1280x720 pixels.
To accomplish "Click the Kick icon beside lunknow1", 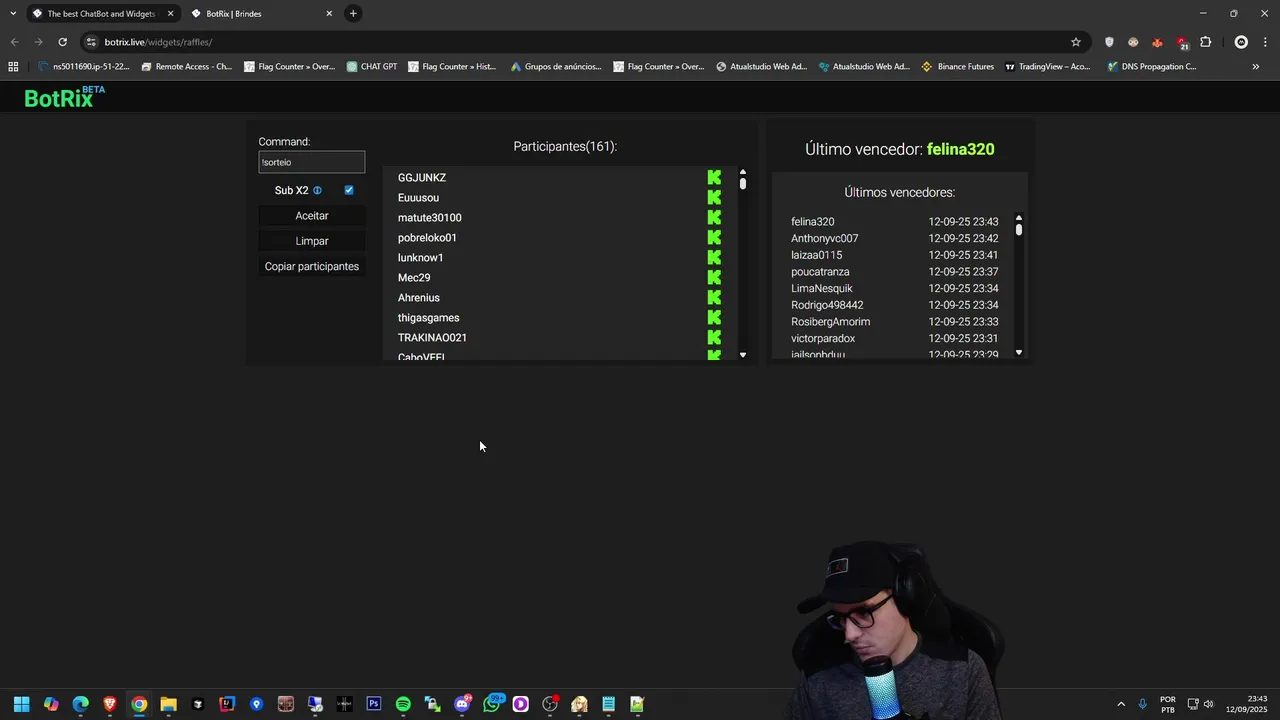I will [x=714, y=258].
